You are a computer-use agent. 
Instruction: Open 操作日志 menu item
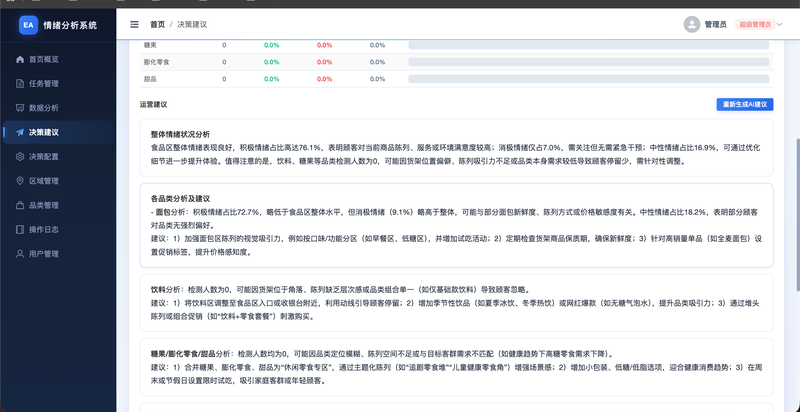tap(58, 229)
